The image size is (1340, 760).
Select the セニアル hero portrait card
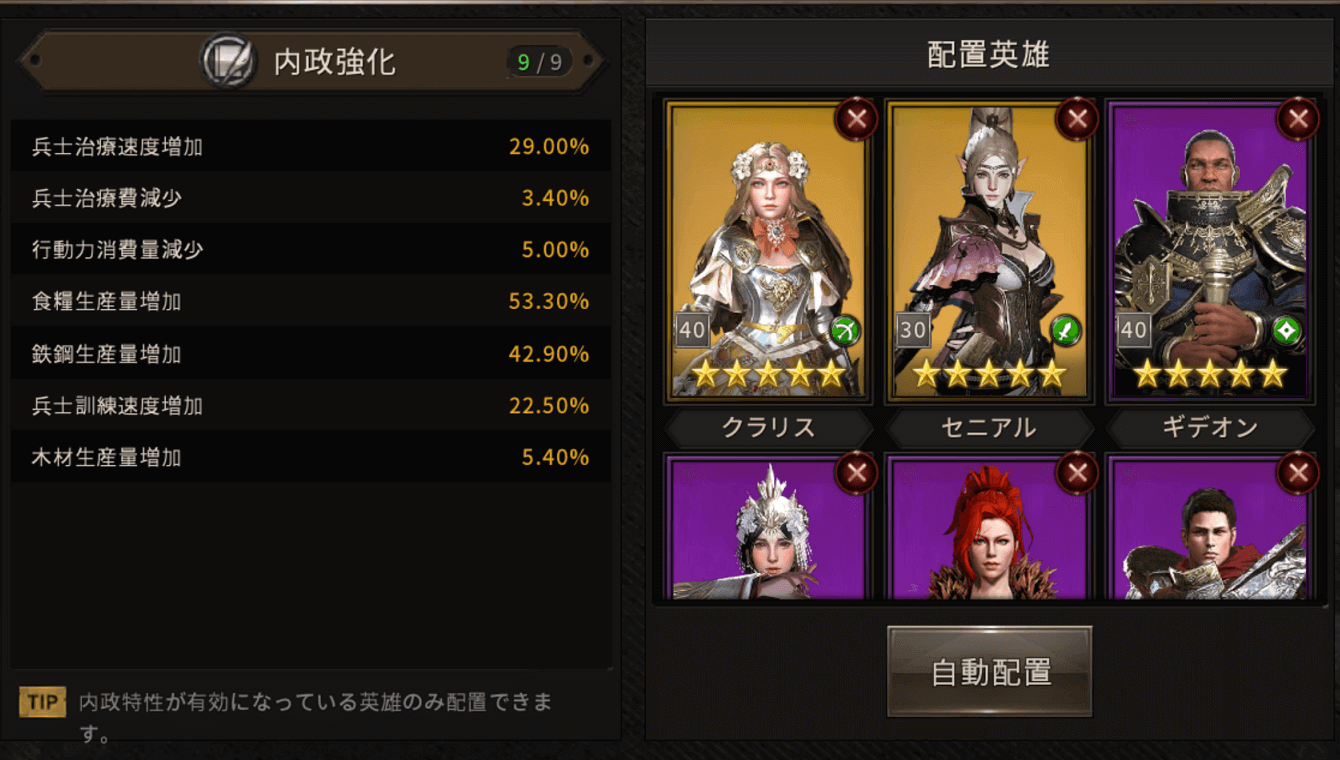(x=989, y=251)
